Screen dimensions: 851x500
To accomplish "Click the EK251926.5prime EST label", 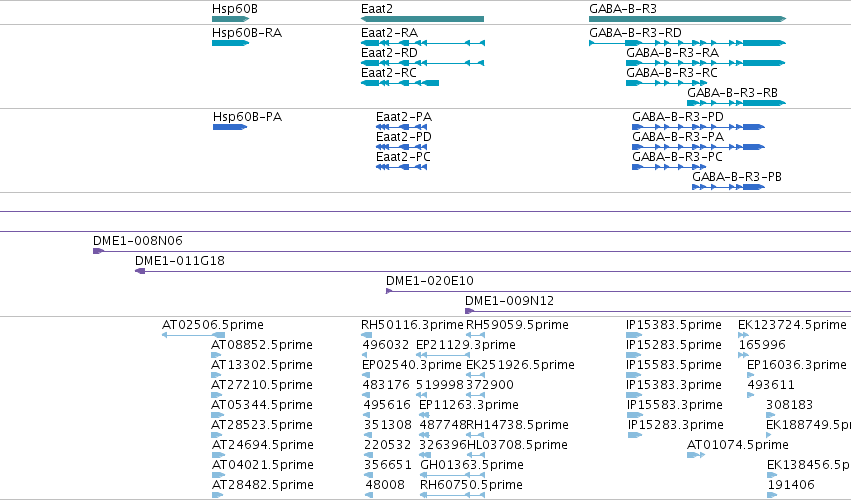I will pos(520,365).
